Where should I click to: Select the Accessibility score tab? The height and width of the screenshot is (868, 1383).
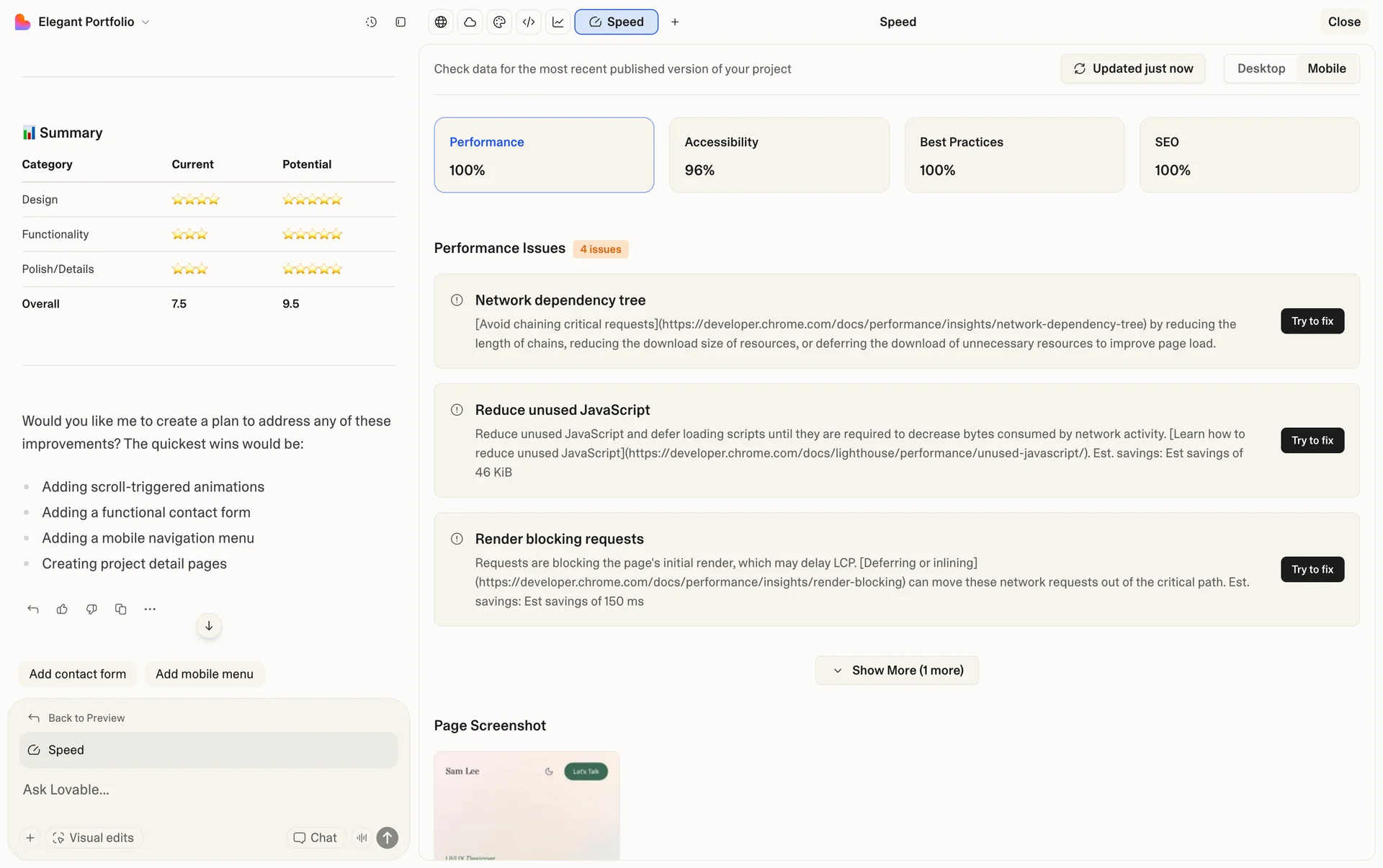[x=779, y=155]
